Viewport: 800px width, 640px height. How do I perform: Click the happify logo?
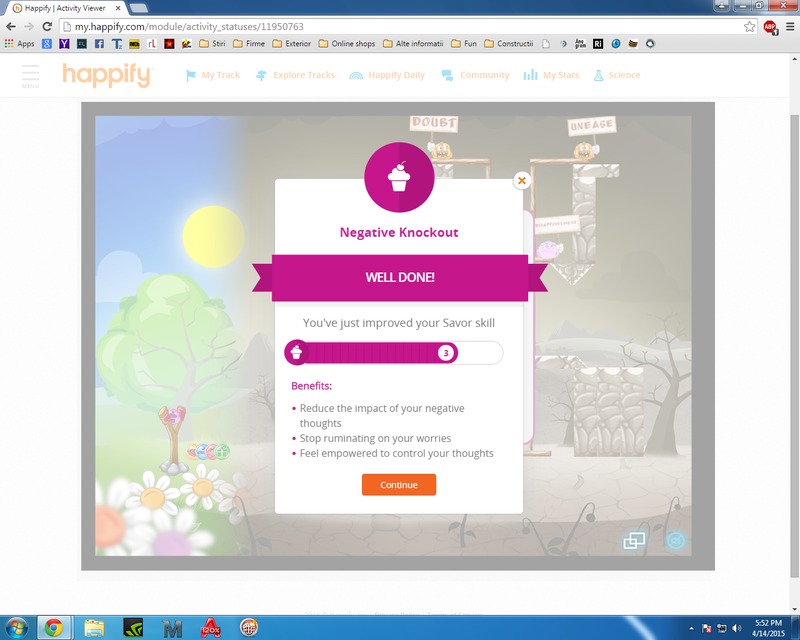(x=107, y=76)
